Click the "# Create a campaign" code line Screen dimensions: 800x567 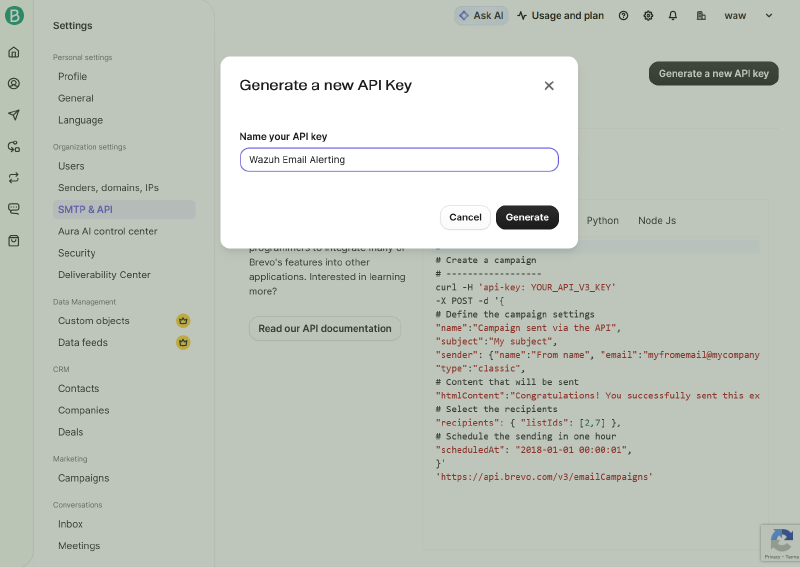(486, 260)
